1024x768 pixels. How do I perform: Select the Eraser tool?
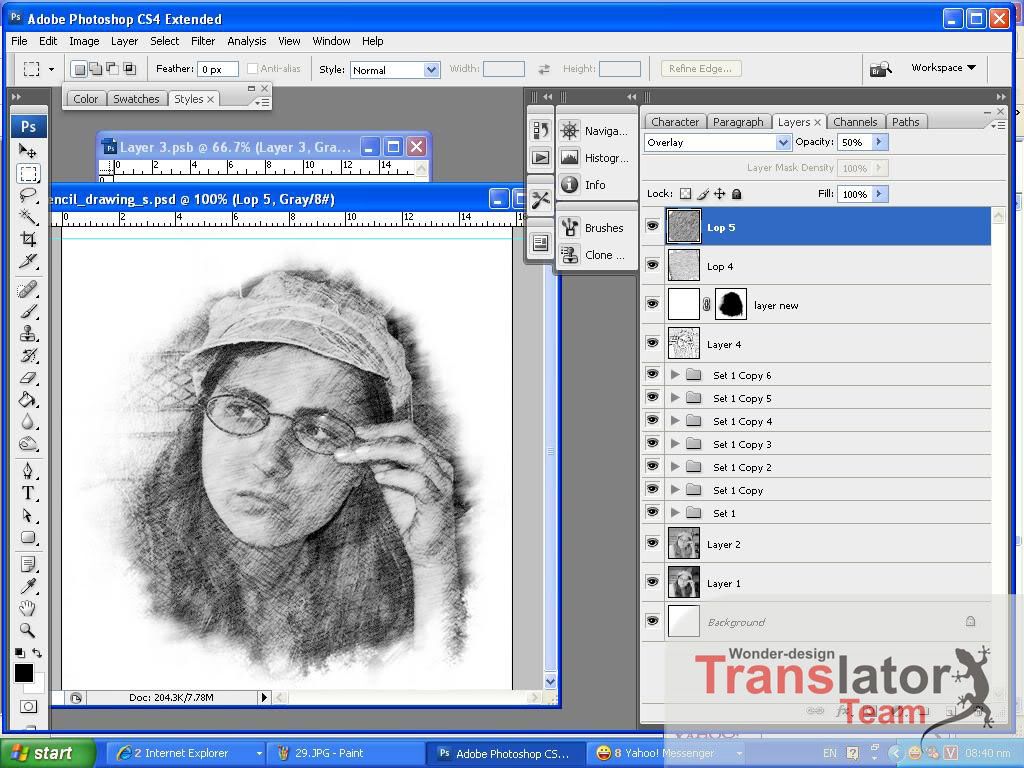click(x=28, y=377)
